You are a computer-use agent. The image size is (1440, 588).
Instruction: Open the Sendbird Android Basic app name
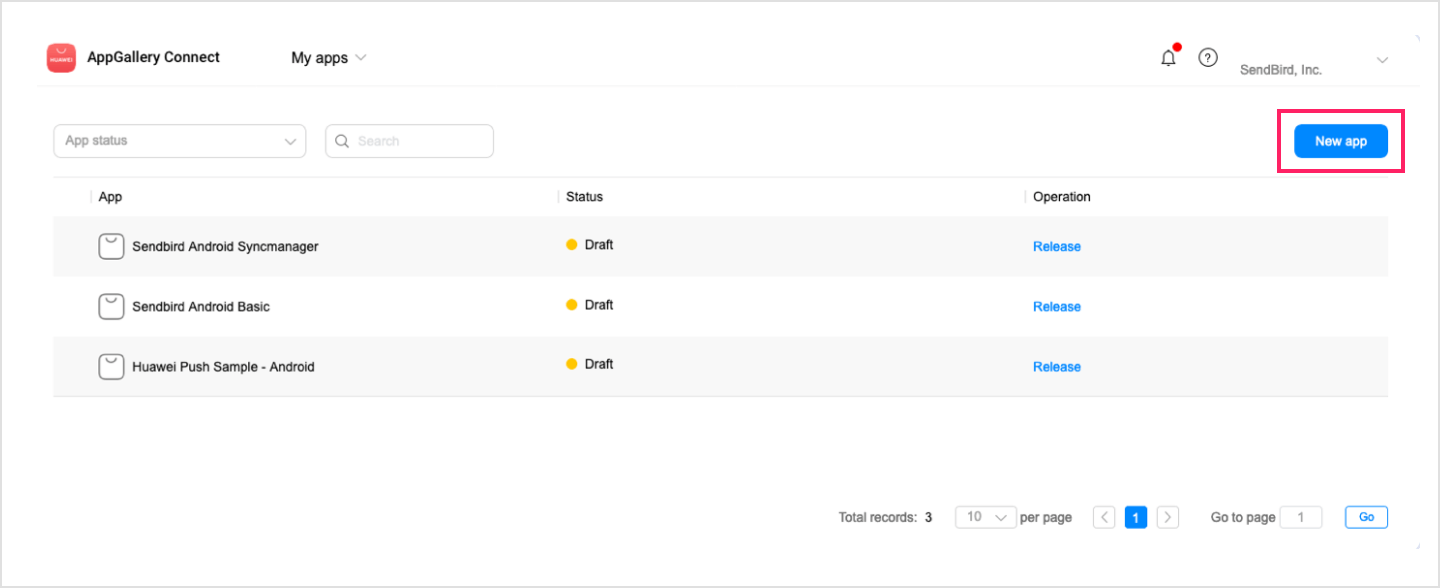click(x=201, y=307)
